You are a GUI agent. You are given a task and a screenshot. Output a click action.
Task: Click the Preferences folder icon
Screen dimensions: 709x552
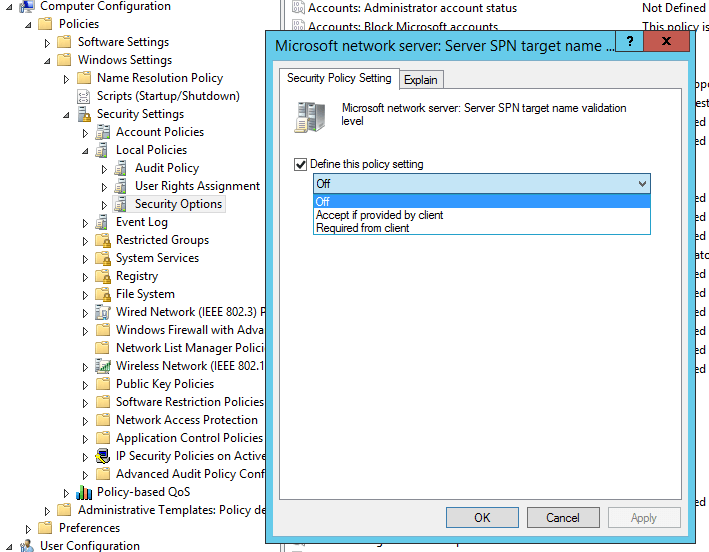pyautogui.click(x=45, y=528)
